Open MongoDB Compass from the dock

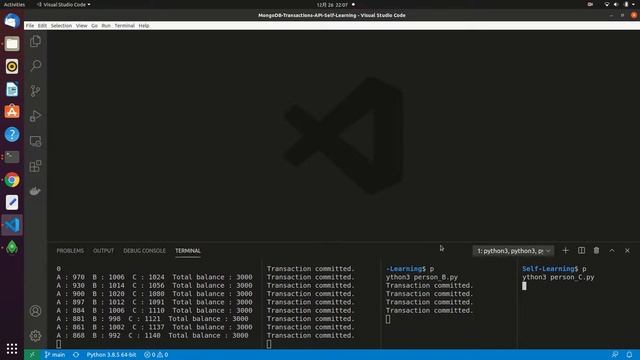(x=12, y=247)
